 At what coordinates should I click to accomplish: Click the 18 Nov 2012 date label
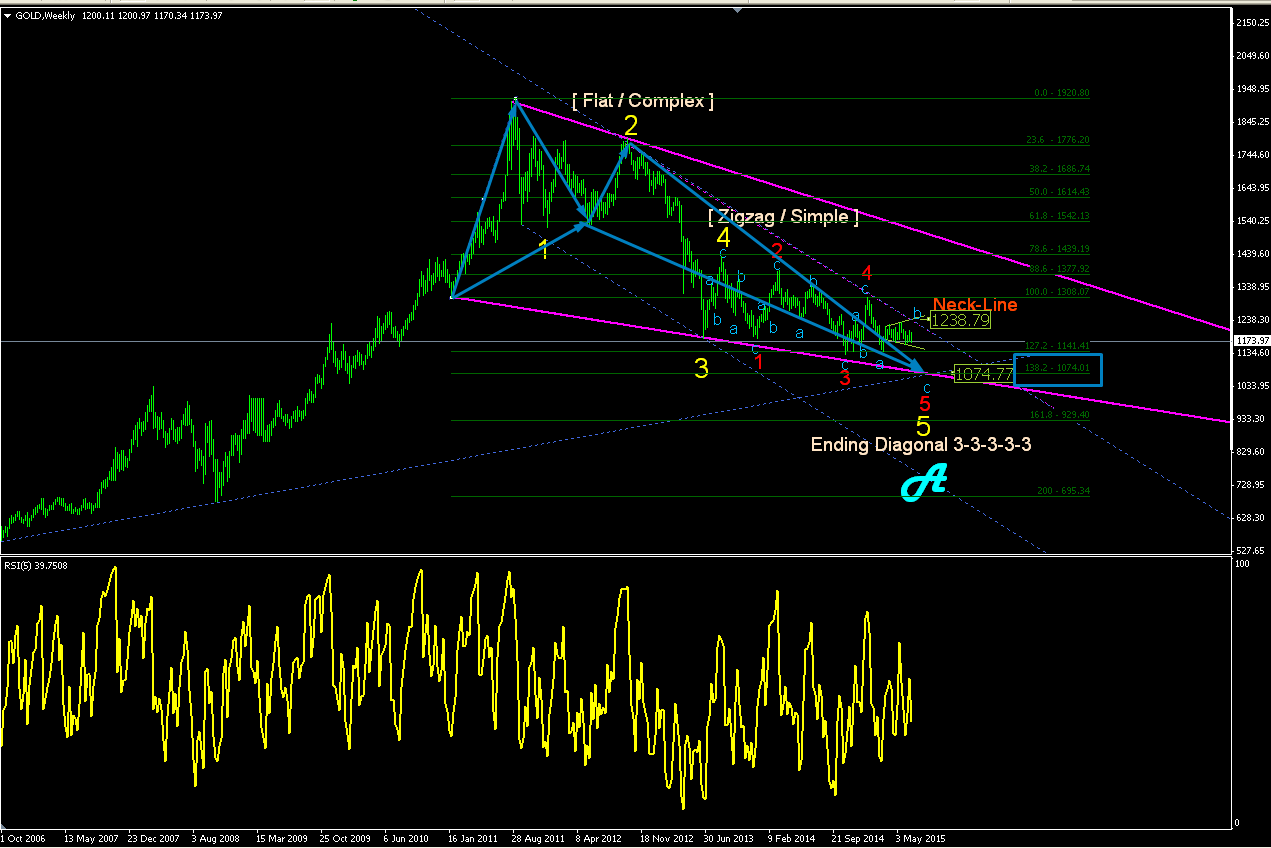coord(666,838)
